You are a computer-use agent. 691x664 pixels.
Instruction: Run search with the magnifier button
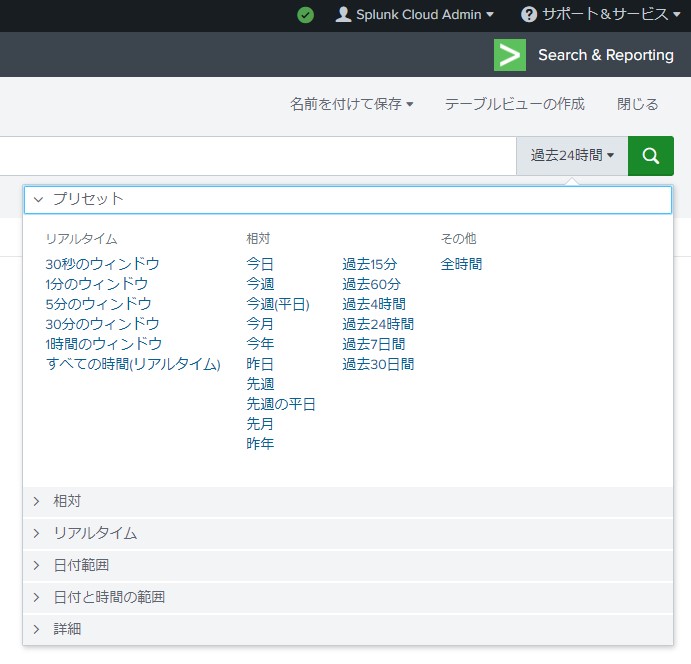[x=651, y=156]
